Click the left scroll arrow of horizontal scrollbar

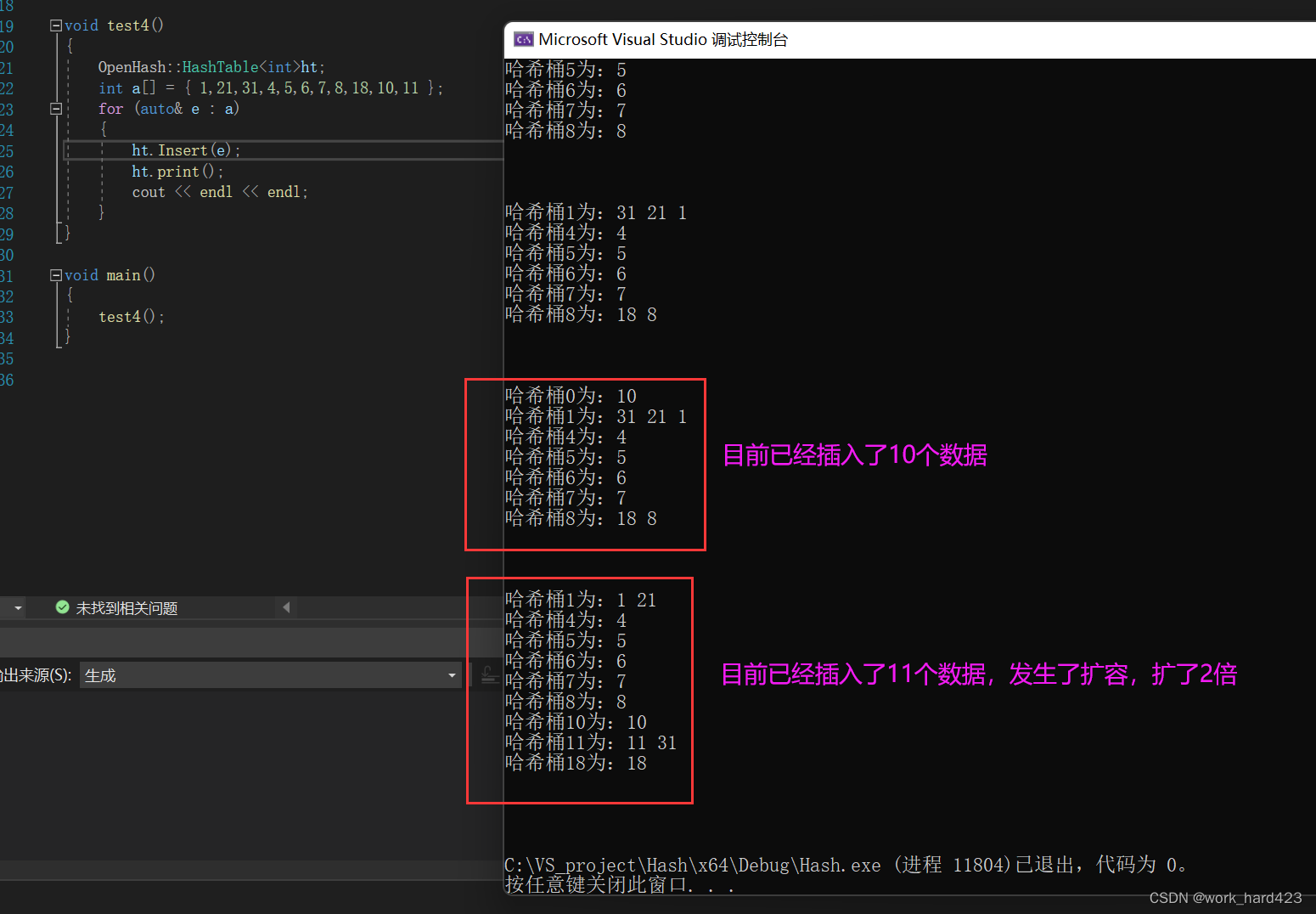286,607
